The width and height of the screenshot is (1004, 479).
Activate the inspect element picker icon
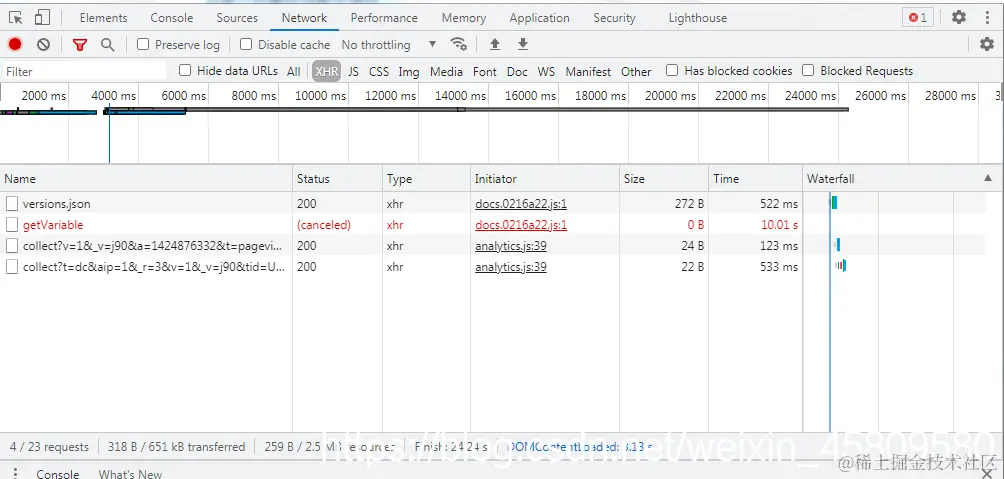(x=16, y=18)
